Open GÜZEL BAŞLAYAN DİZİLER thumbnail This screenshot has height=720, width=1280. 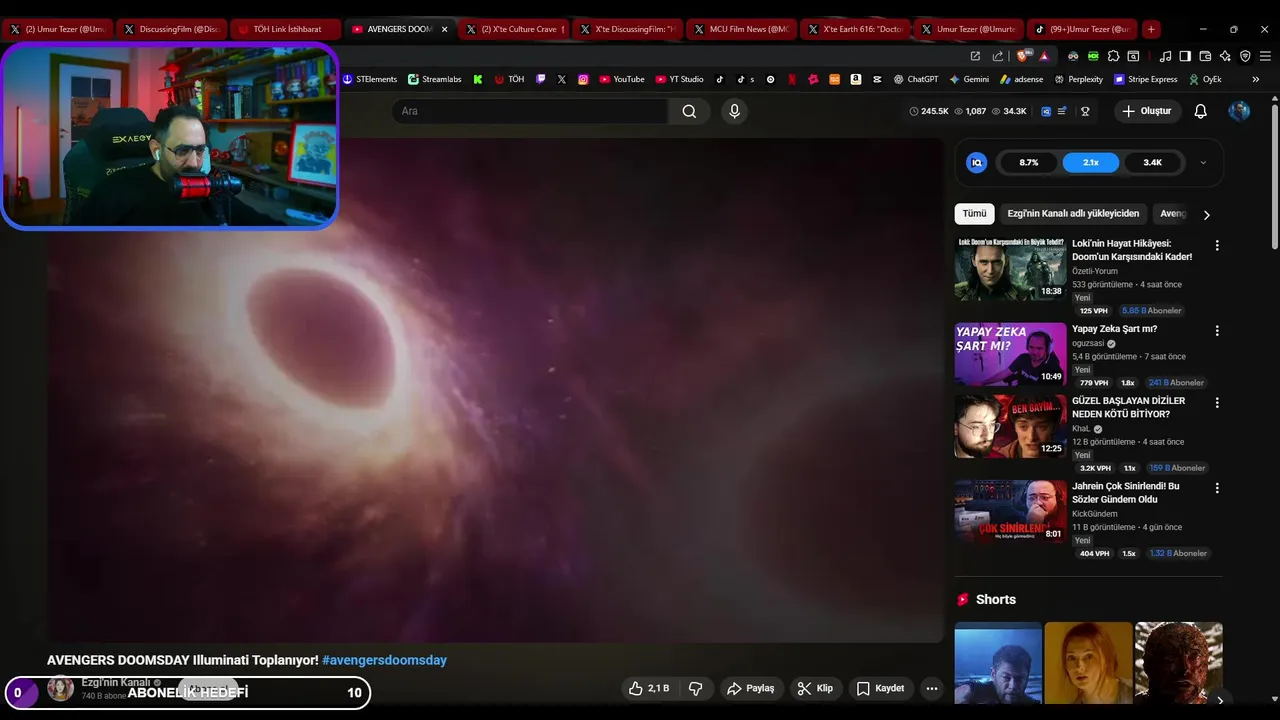(1010, 426)
